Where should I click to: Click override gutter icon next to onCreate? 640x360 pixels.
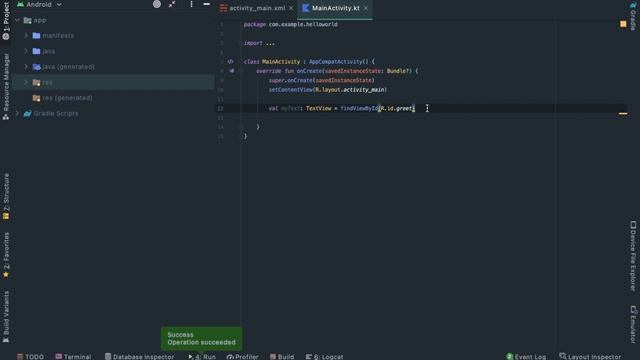[231, 71]
